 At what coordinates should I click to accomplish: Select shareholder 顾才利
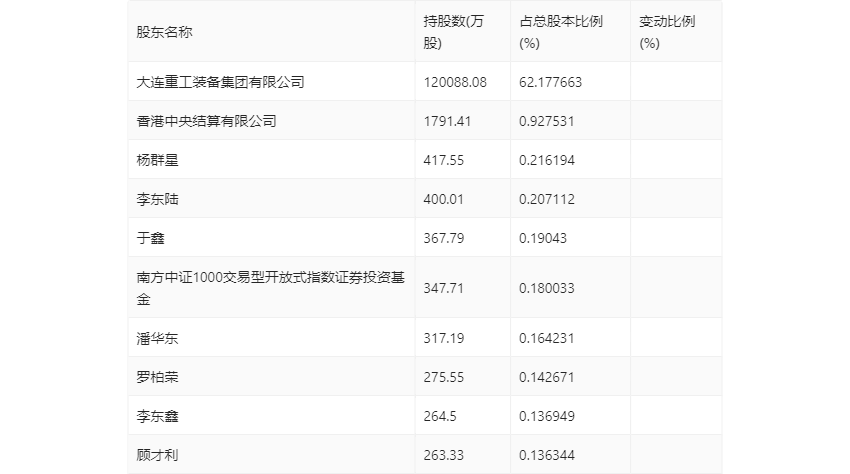[x=157, y=456]
